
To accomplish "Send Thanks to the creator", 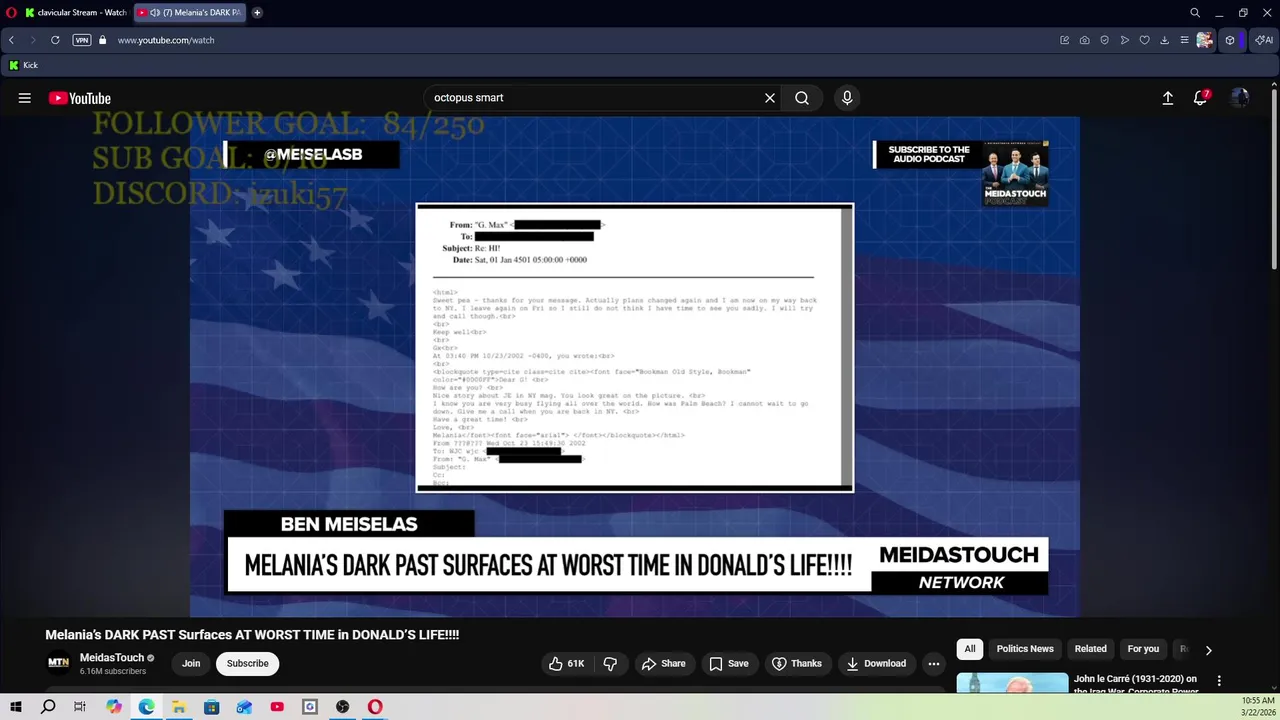I will tap(797, 663).
